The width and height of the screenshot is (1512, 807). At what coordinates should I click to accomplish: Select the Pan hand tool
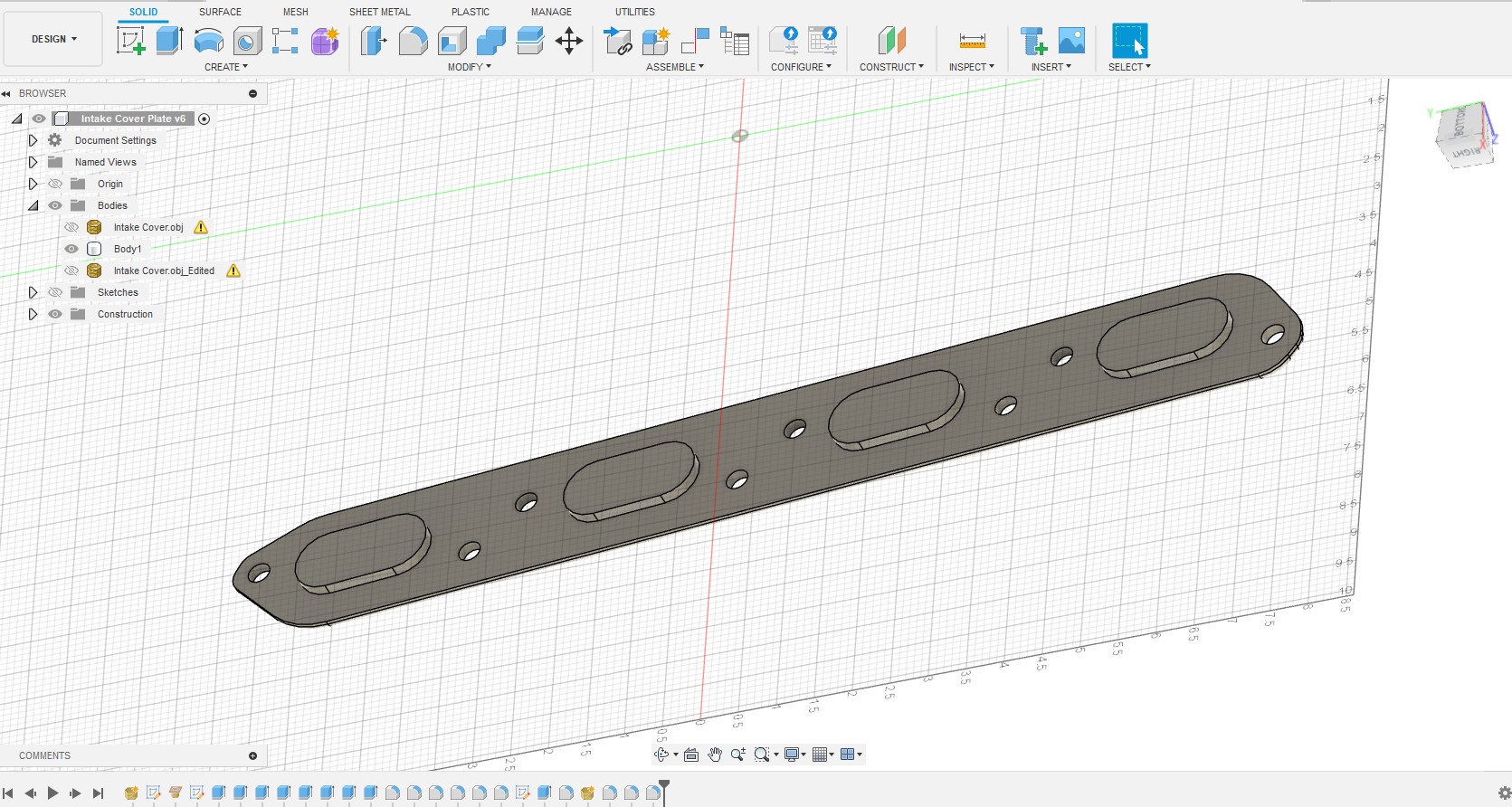715,755
